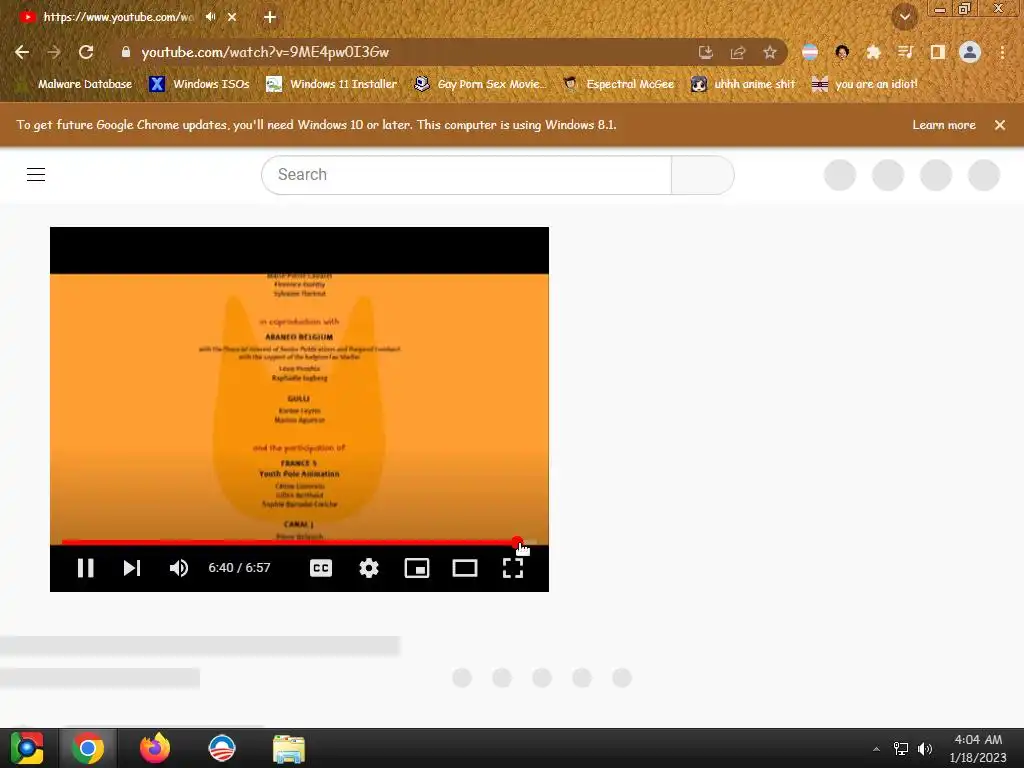Open media controls in toolbar
Image resolution: width=1024 pixels, height=768 pixels.
pyautogui.click(x=905, y=52)
